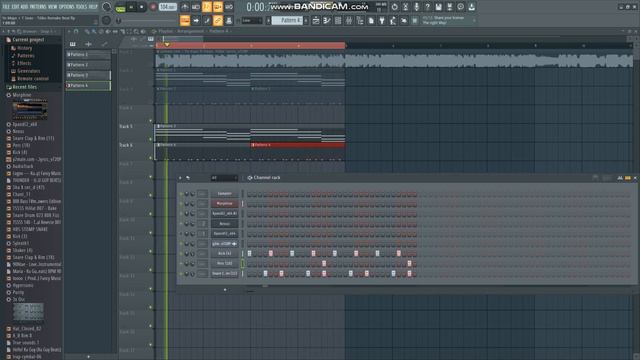Open the EDIT menu
640x360 pixels.
(x=16, y=7)
